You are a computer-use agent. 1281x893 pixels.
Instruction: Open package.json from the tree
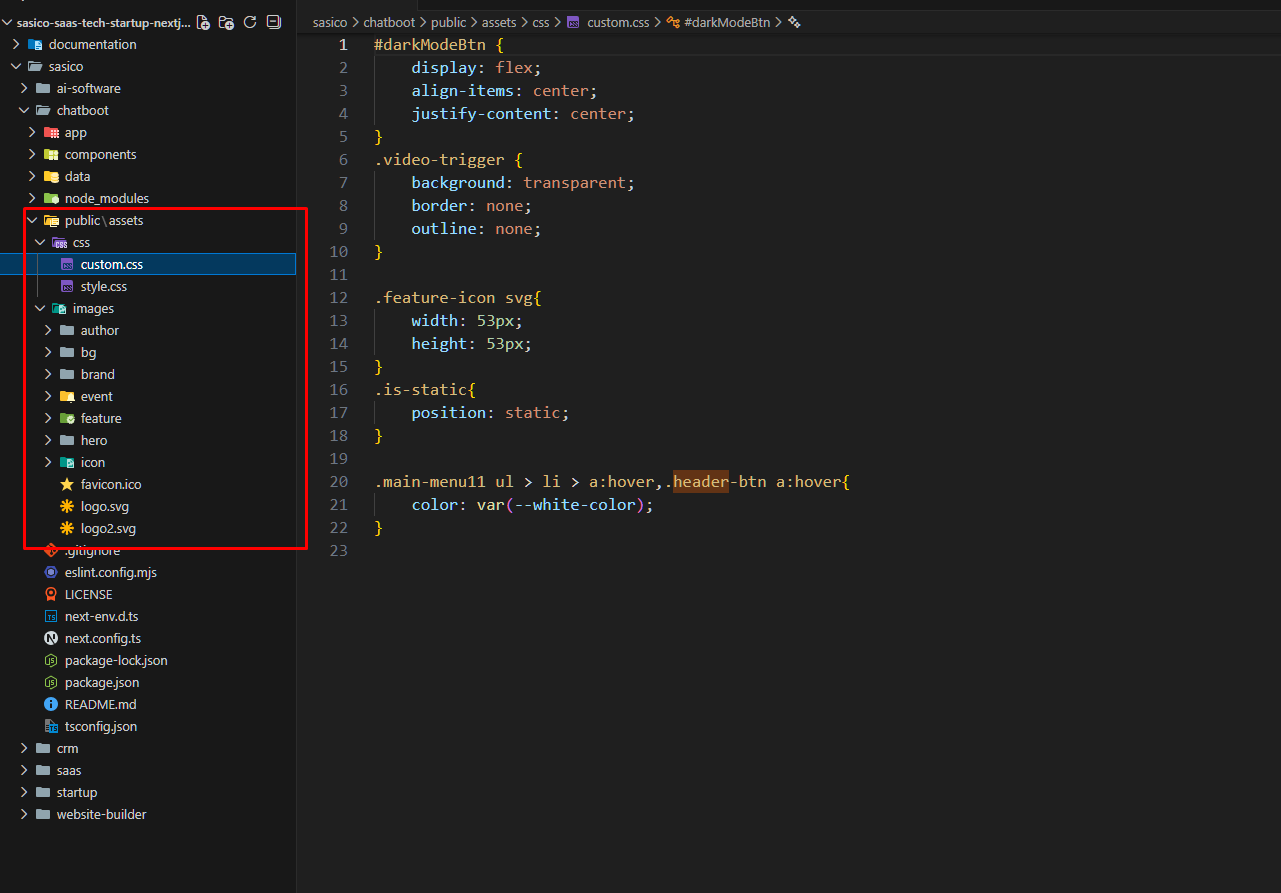pyautogui.click(x=148, y=682)
